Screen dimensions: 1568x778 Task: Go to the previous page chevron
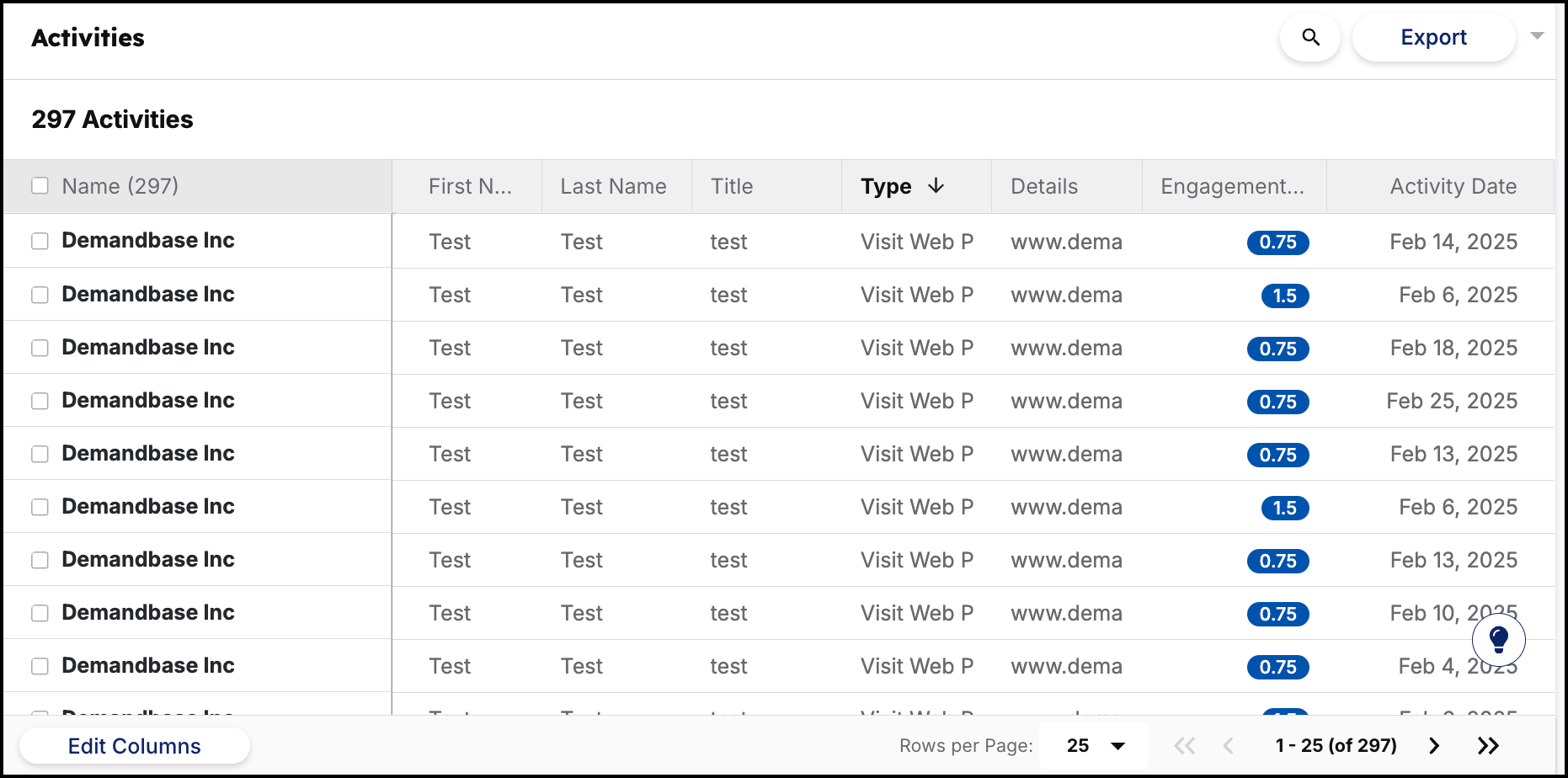pos(1229,746)
